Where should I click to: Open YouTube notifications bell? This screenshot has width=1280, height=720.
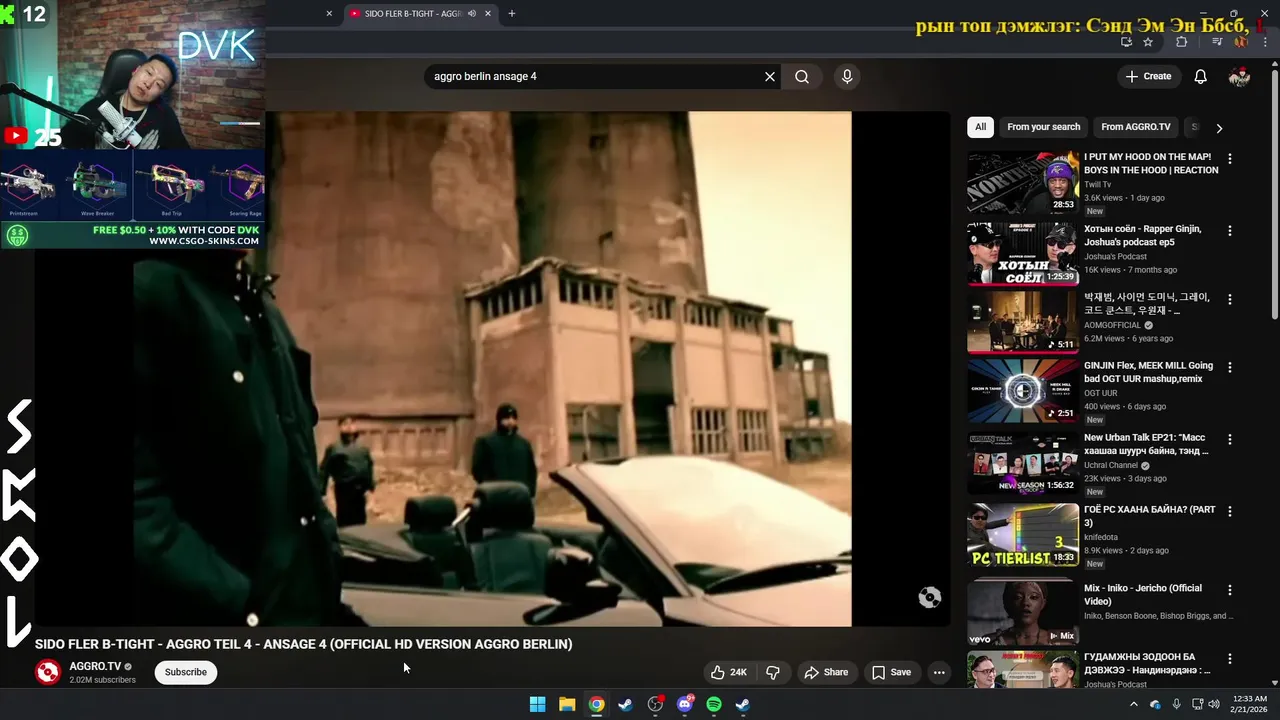pos(1201,76)
